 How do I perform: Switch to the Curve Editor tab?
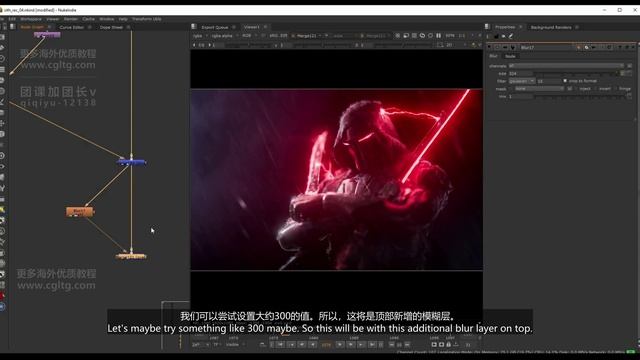point(71,27)
